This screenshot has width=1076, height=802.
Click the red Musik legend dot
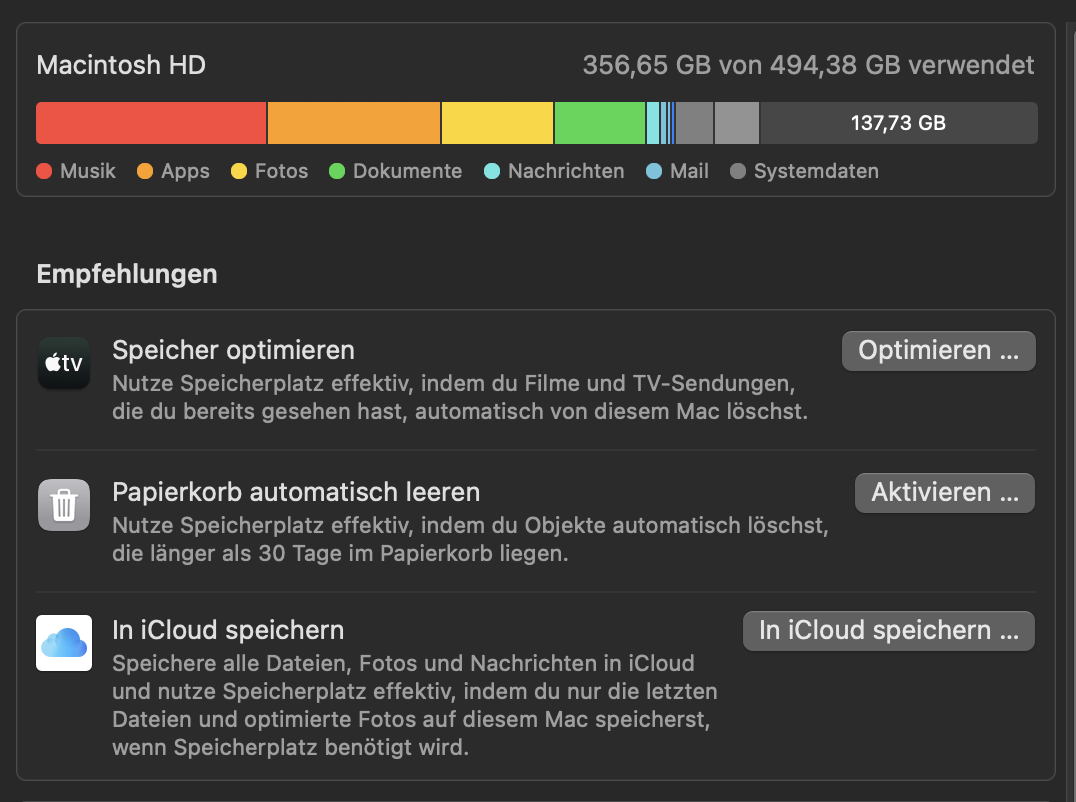[44, 171]
